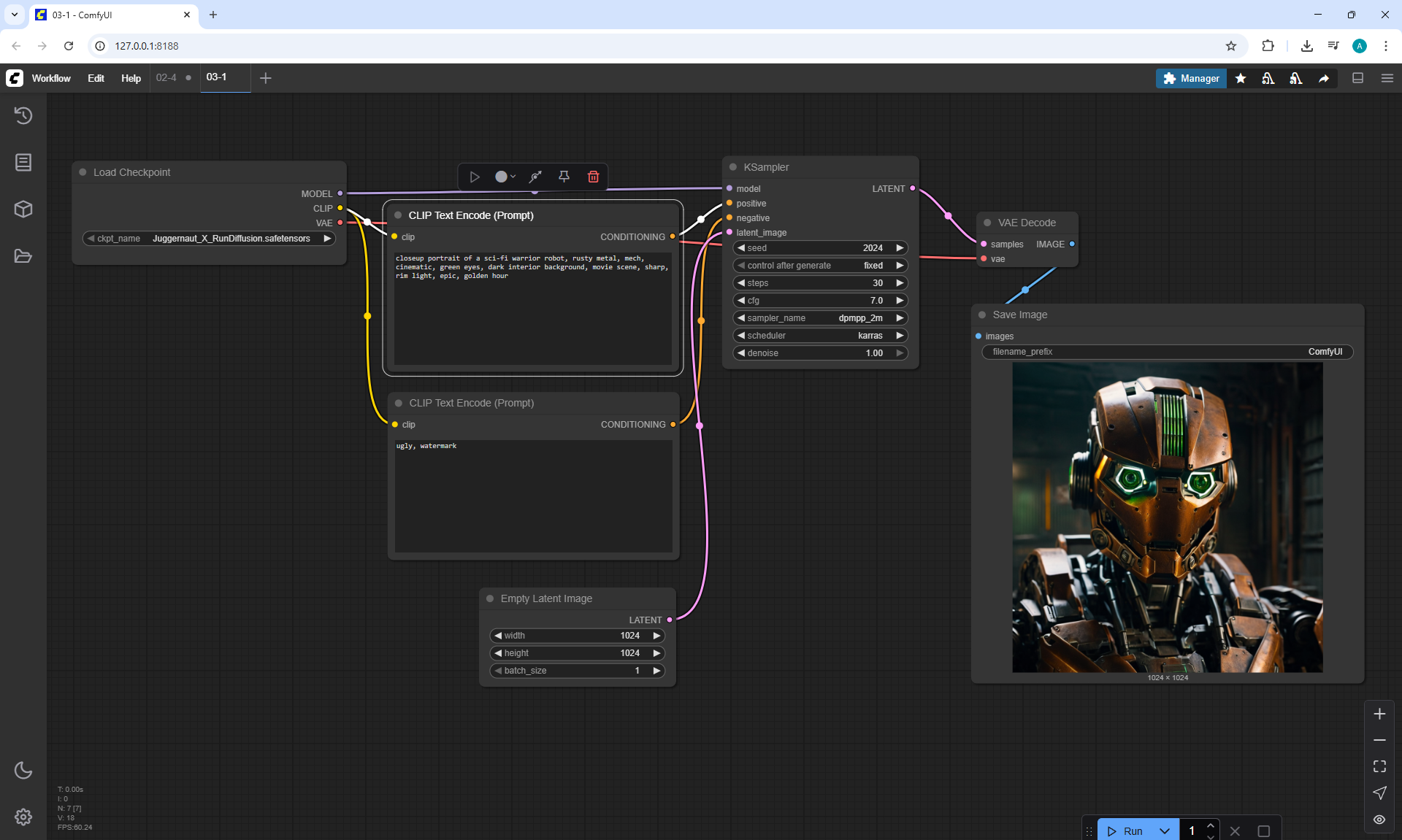
Task: Click the trash delete icon in node toolbar
Action: 593,177
